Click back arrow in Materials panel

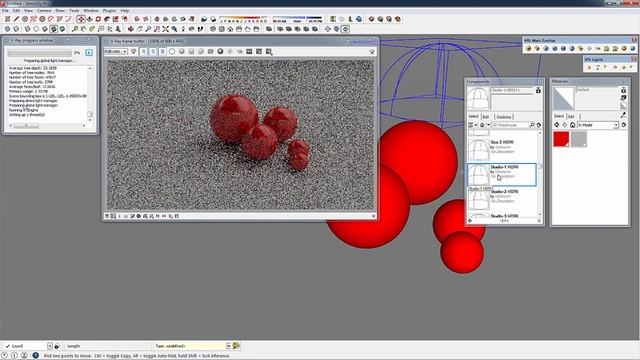tap(556, 125)
